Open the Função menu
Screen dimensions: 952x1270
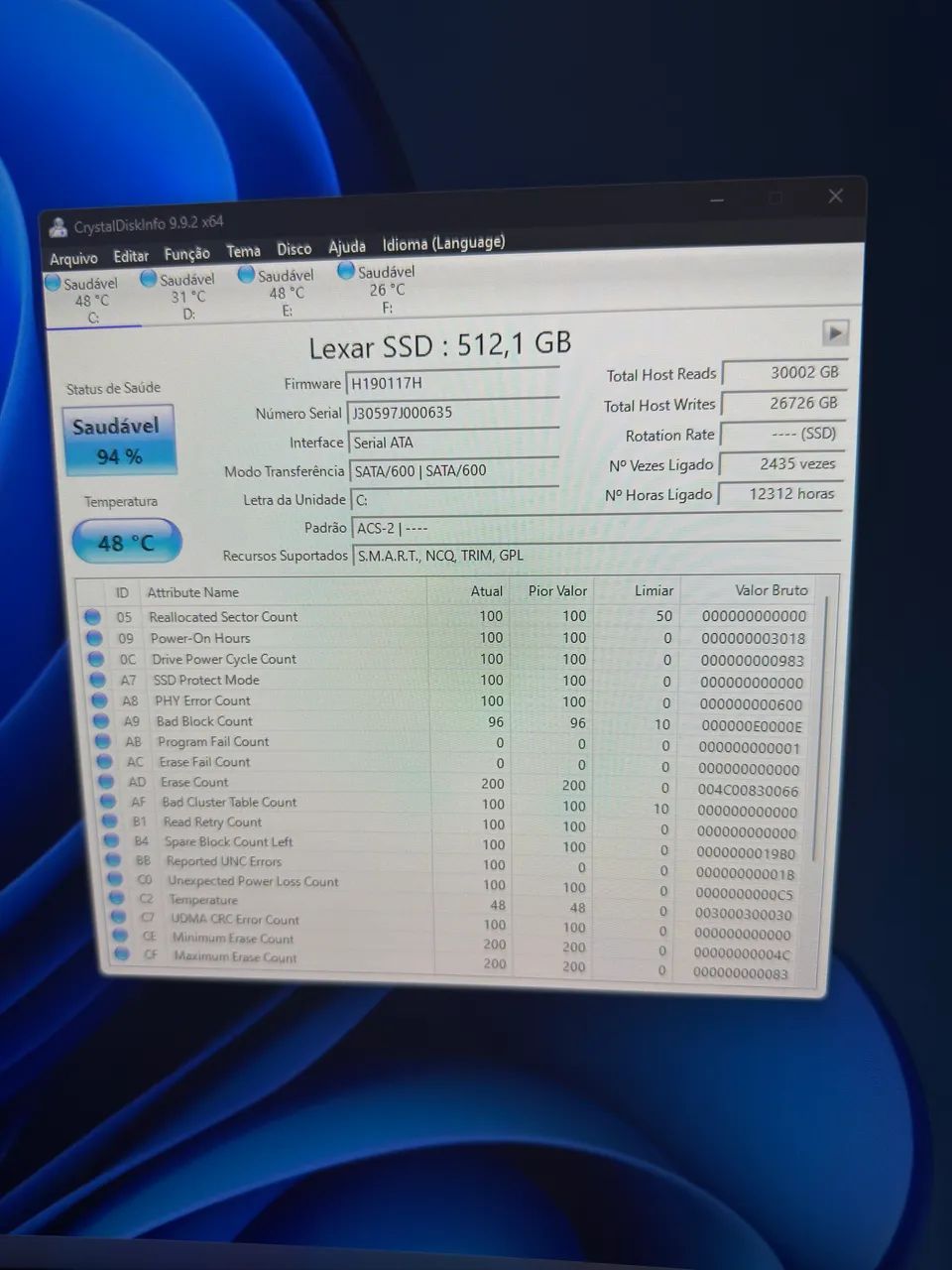(186, 253)
